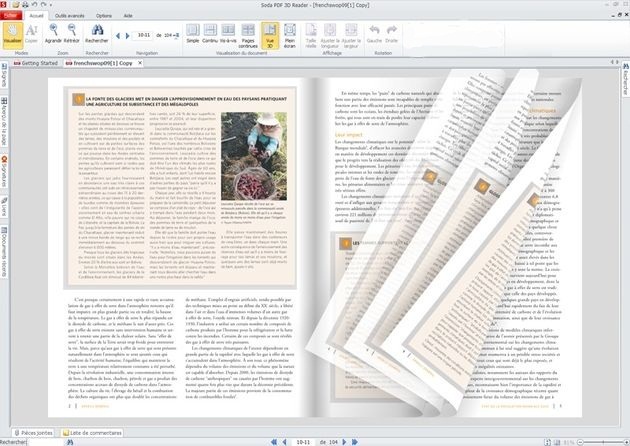Click the status bar page number field

303,442
